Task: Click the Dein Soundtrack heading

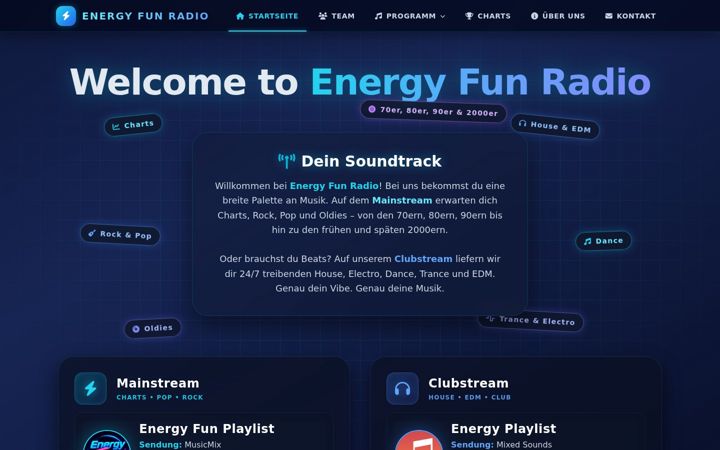Action: click(x=371, y=161)
